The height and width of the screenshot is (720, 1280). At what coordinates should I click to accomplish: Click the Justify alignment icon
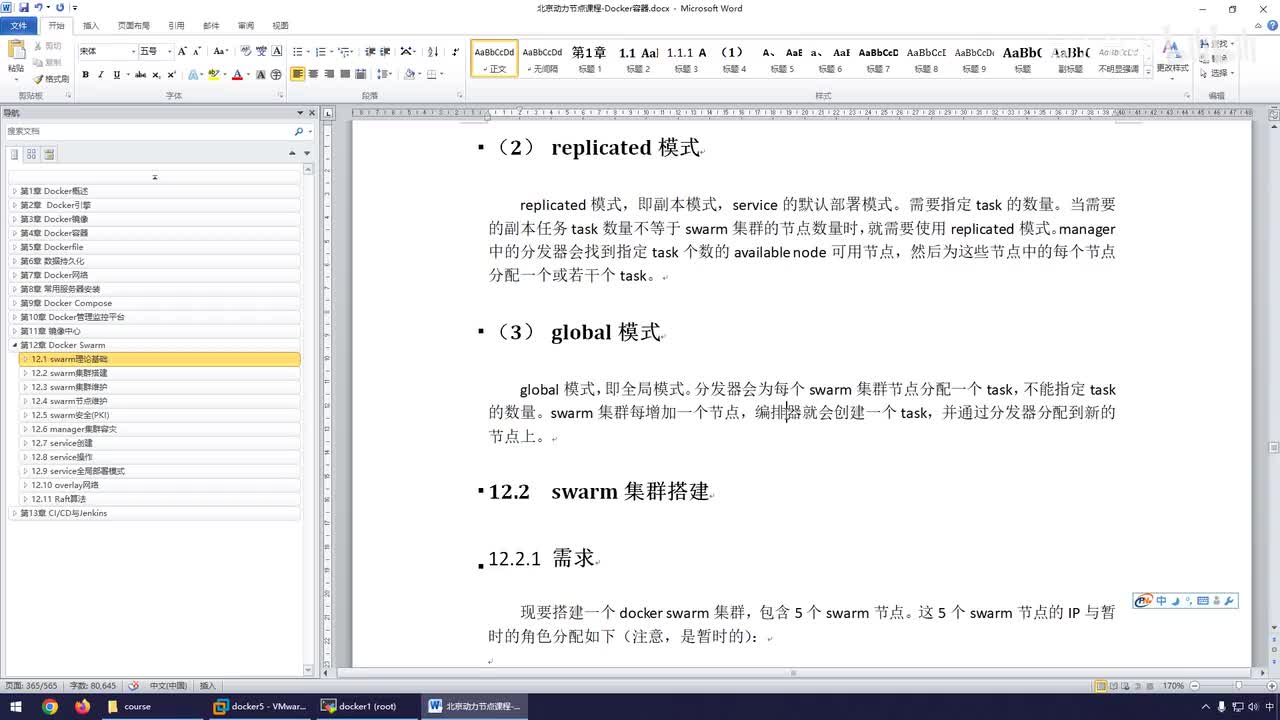click(x=345, y=74)
